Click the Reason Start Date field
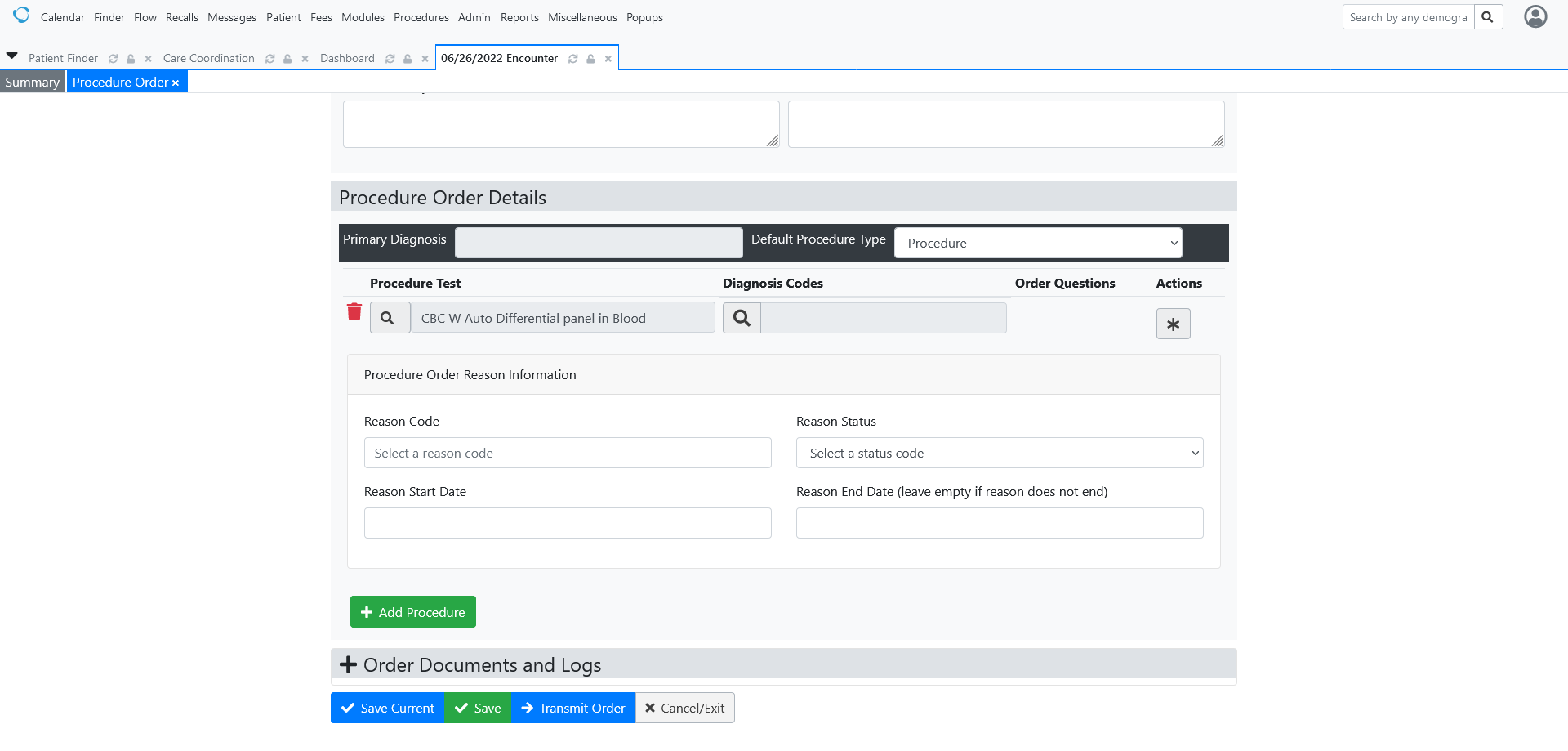This screenshot has width=1568, height=751. [567, 523]
